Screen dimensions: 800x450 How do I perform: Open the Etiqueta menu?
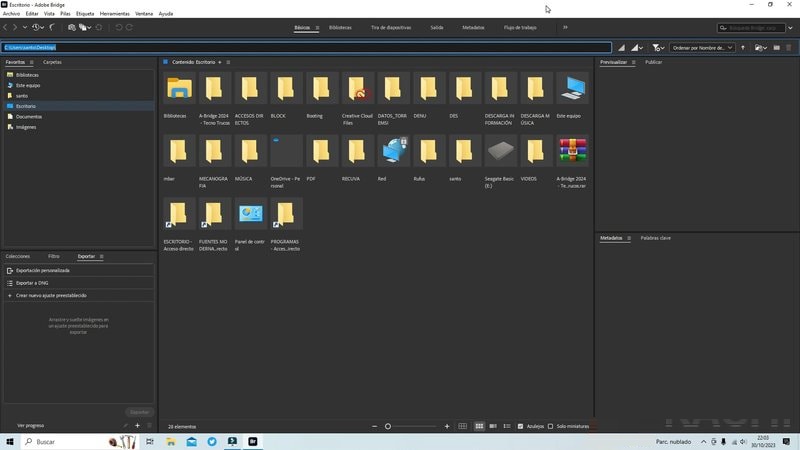[x=85, y=14]
